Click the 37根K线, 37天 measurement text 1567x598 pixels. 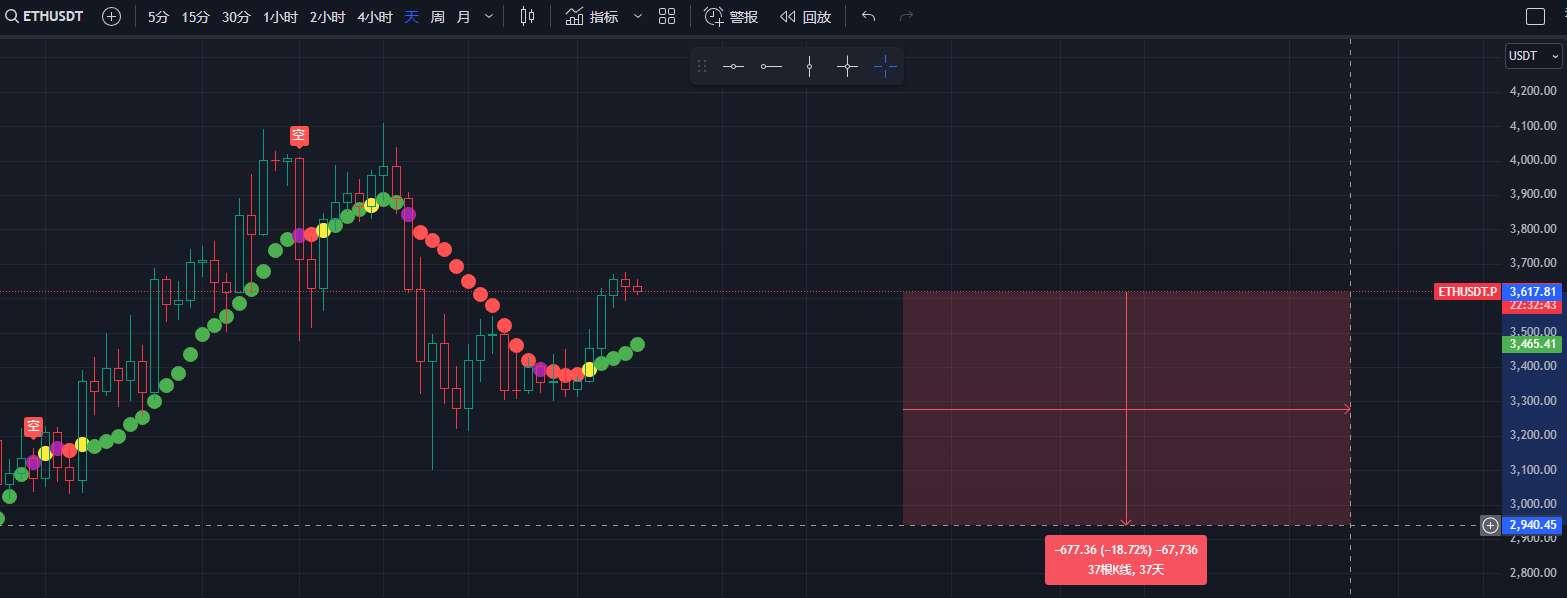[x=1126, y=569]
